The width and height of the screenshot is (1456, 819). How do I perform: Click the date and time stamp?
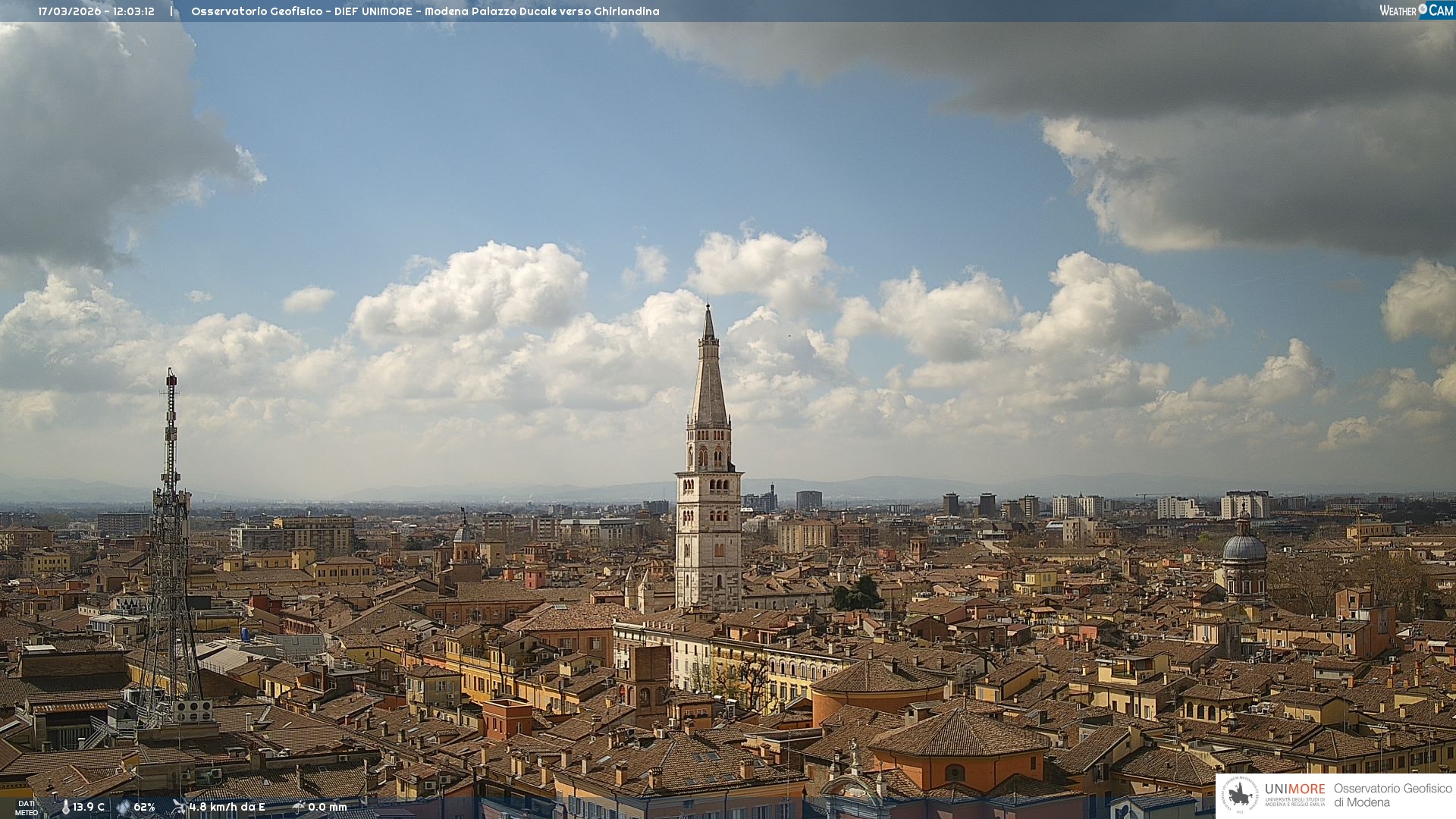point(96,11)
